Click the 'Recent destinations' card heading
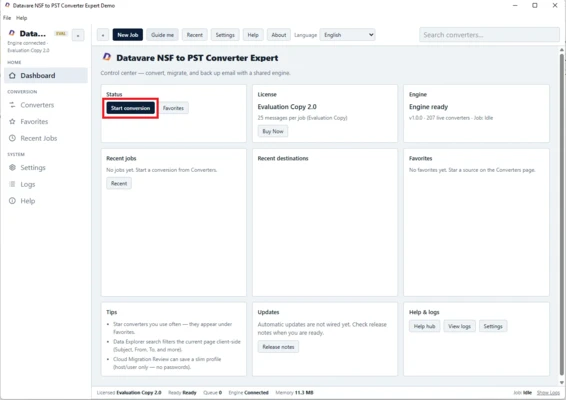This screenshot has width=566, height=400. click(x=283, y=158)
